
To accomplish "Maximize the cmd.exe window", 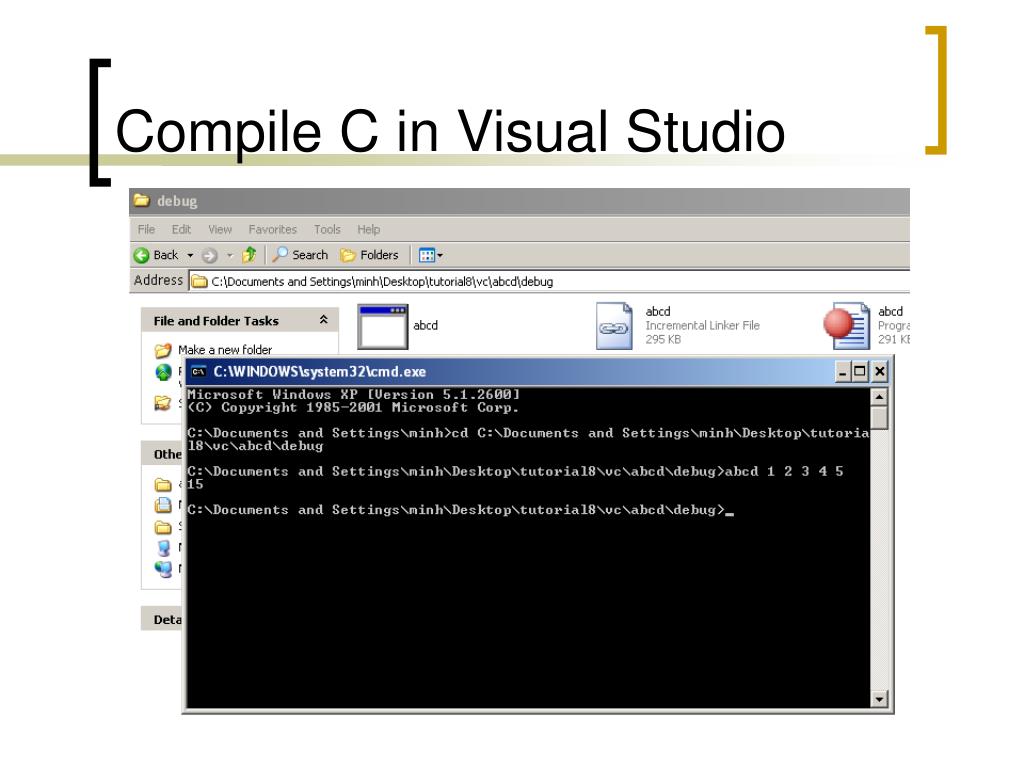I will [x=860, y=372].
